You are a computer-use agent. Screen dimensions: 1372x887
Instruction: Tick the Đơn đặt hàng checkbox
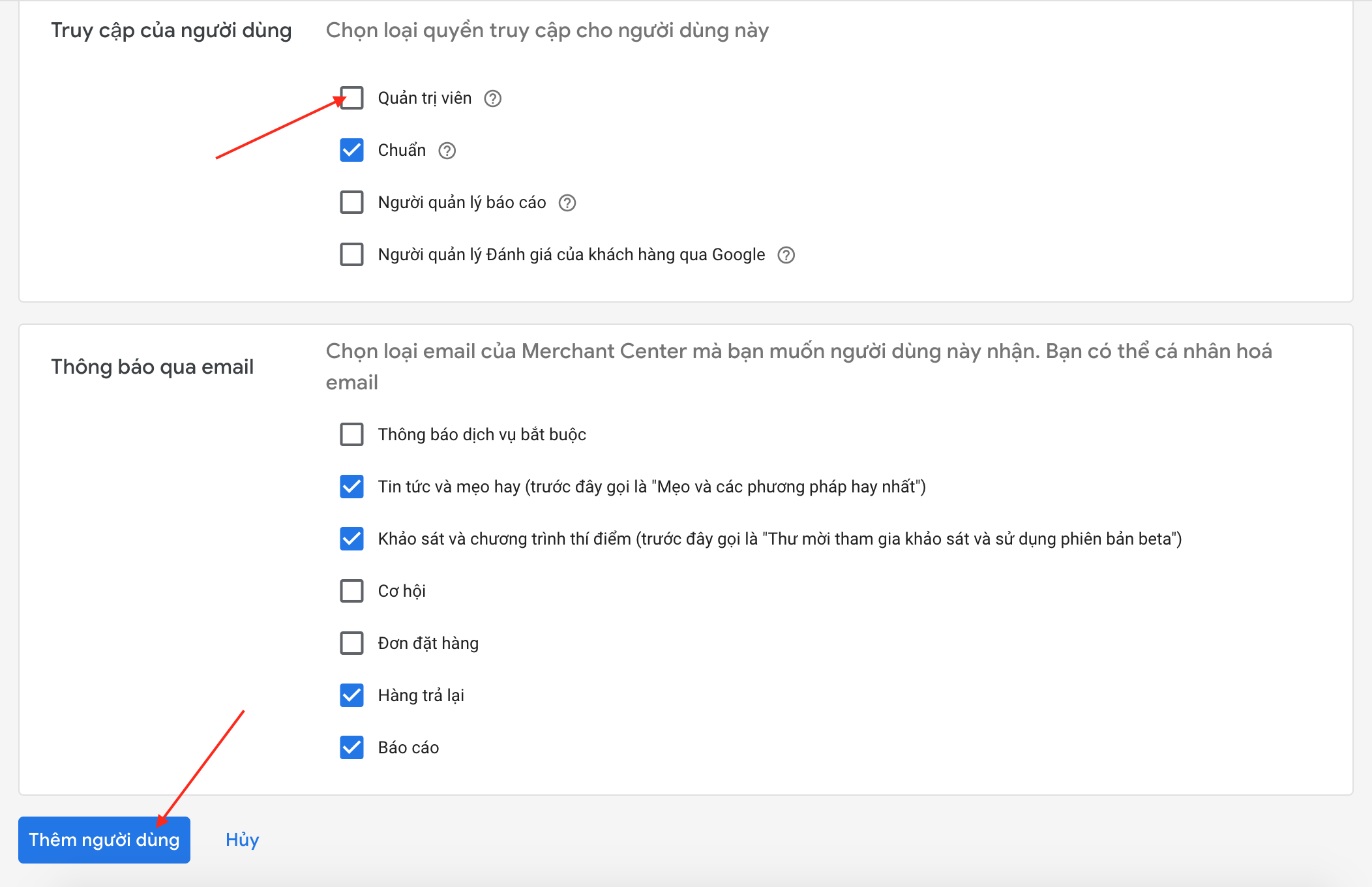(x=352, y=643)
